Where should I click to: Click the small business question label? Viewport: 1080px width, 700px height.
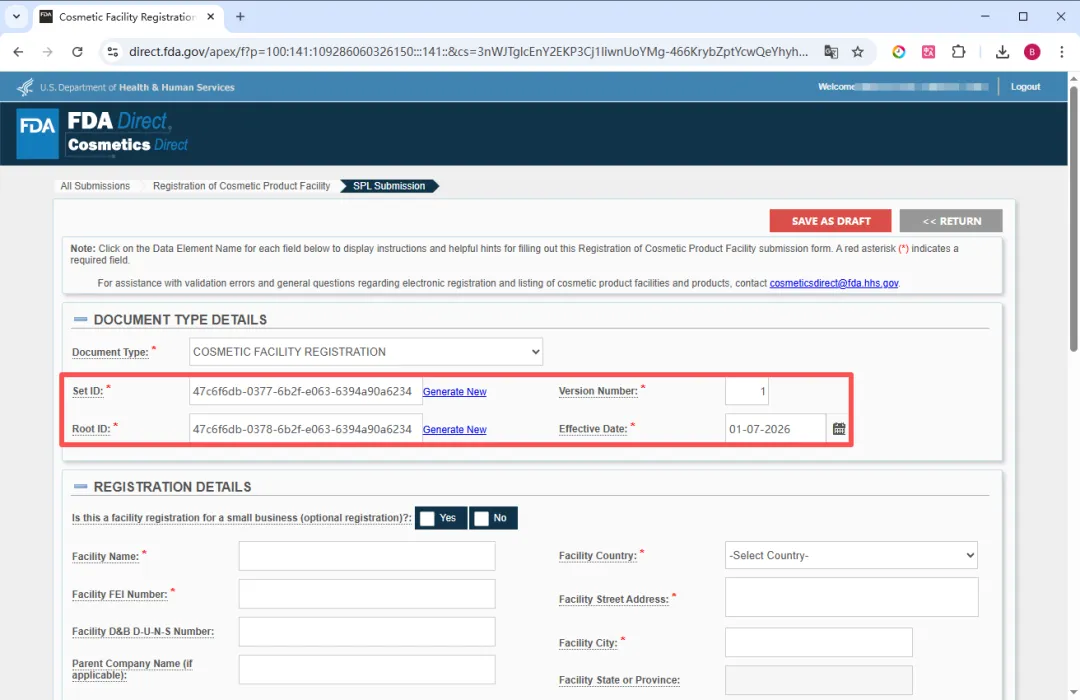click(x=242, y=517)
